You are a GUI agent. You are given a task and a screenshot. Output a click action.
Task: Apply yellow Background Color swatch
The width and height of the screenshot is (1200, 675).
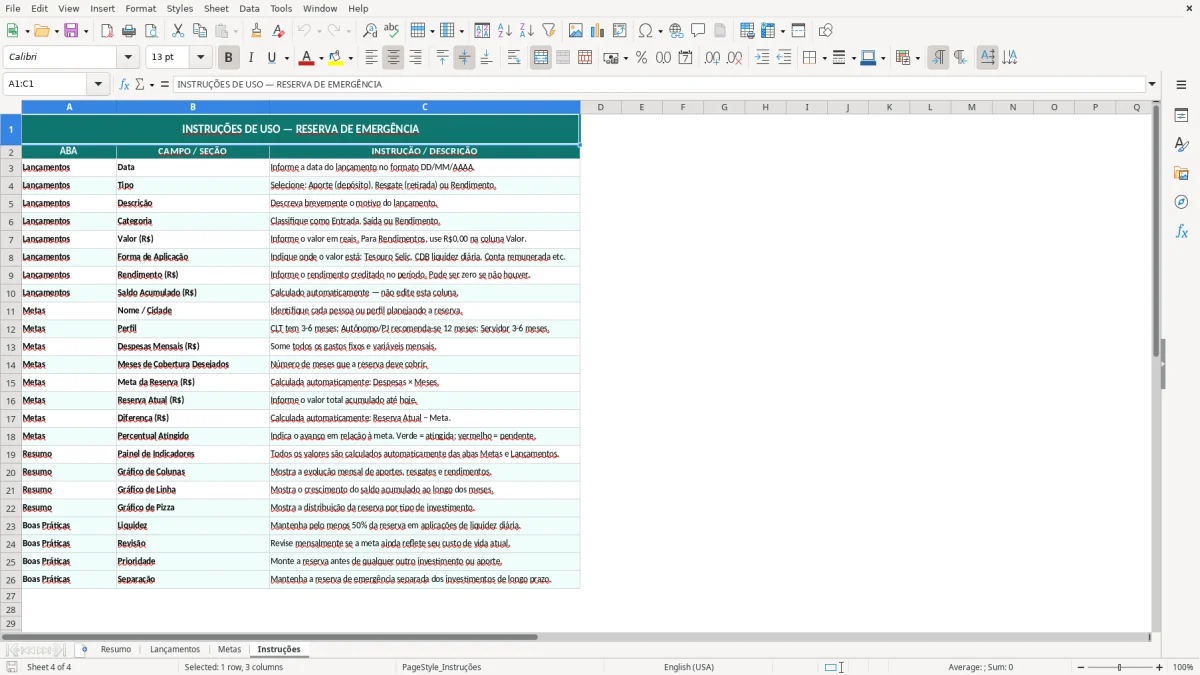coord(336,58)
